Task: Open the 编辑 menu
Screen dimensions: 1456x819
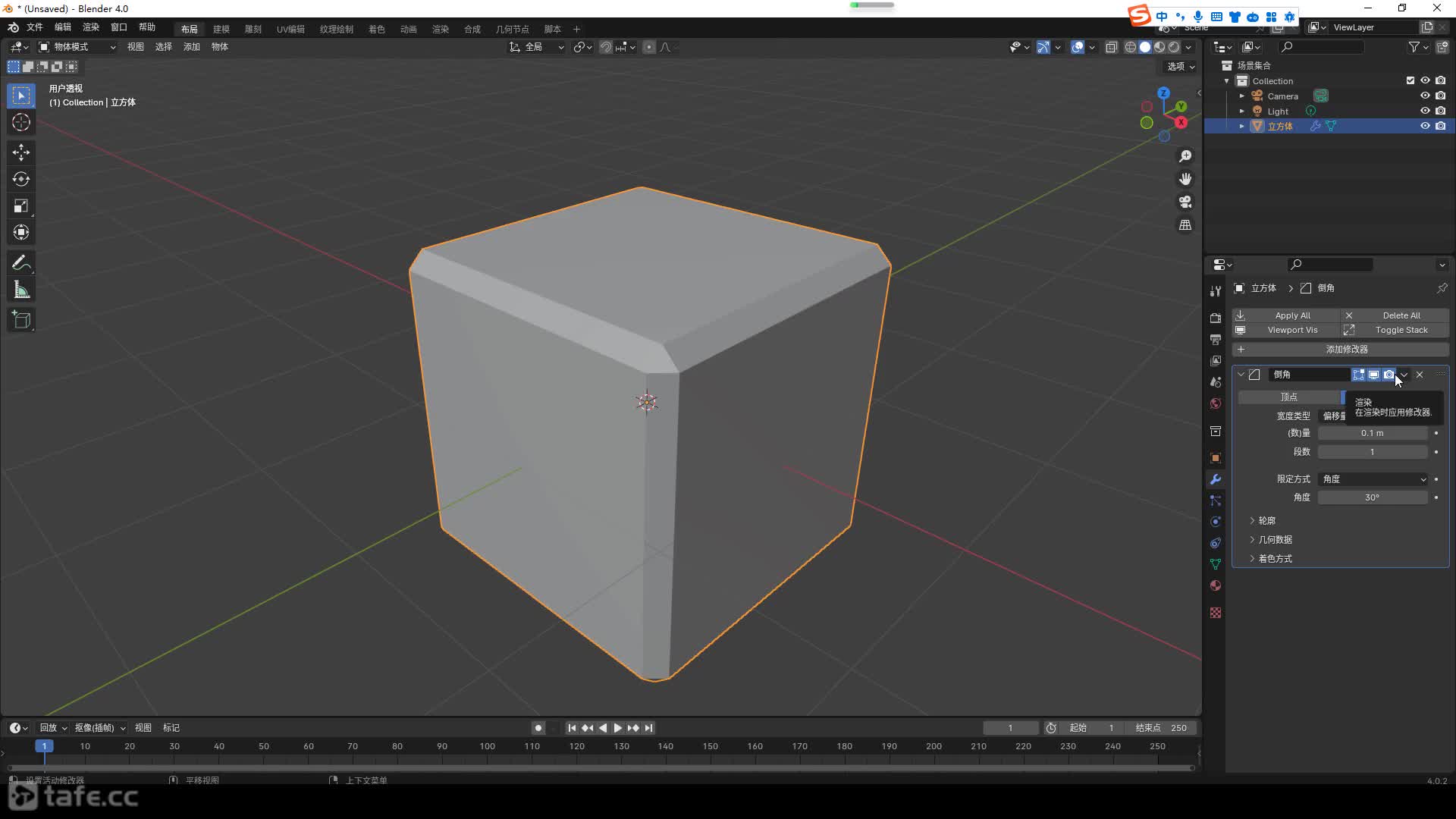Action: (63, 27)
